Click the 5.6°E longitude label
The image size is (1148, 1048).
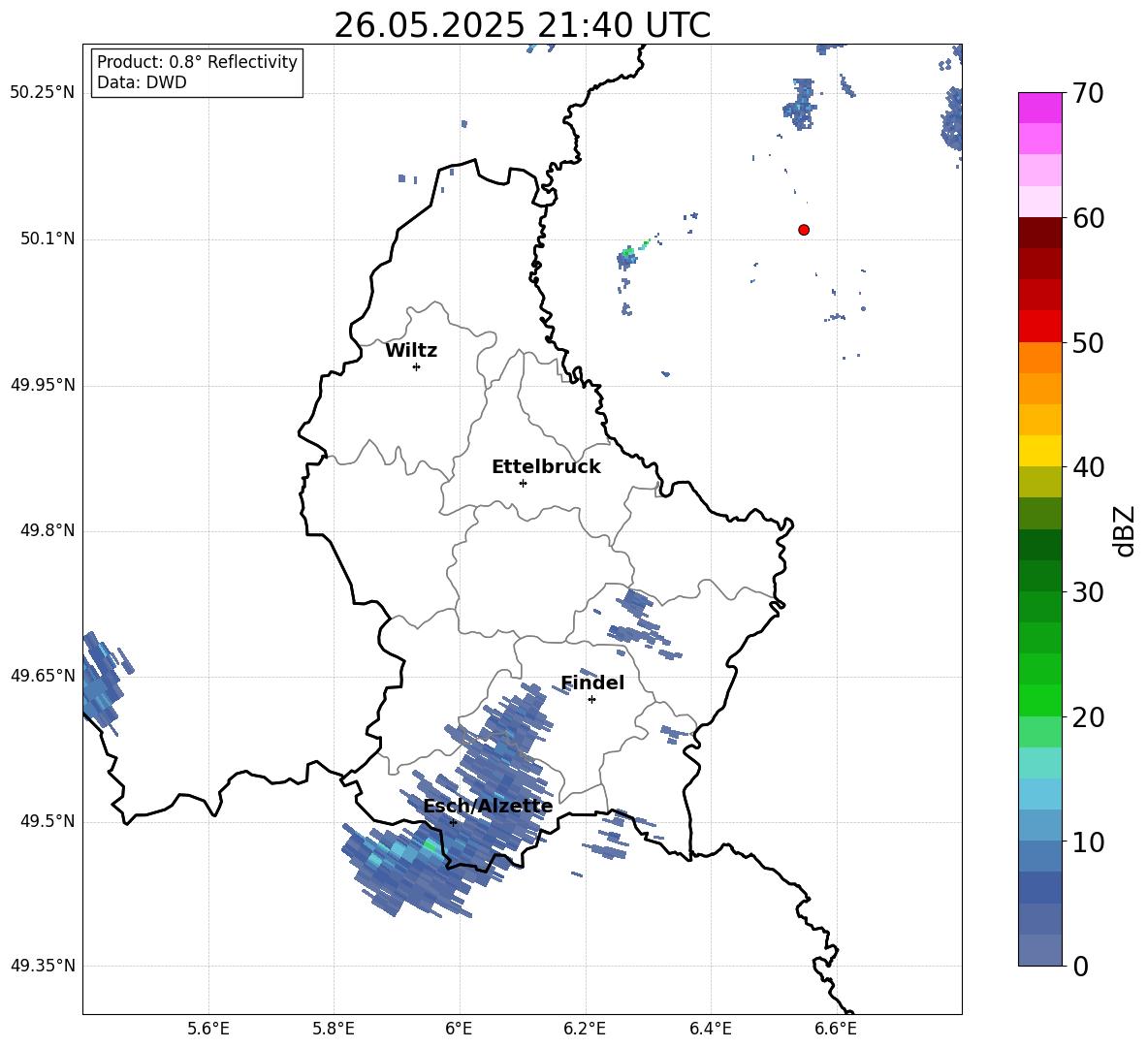pos(208,1029)
